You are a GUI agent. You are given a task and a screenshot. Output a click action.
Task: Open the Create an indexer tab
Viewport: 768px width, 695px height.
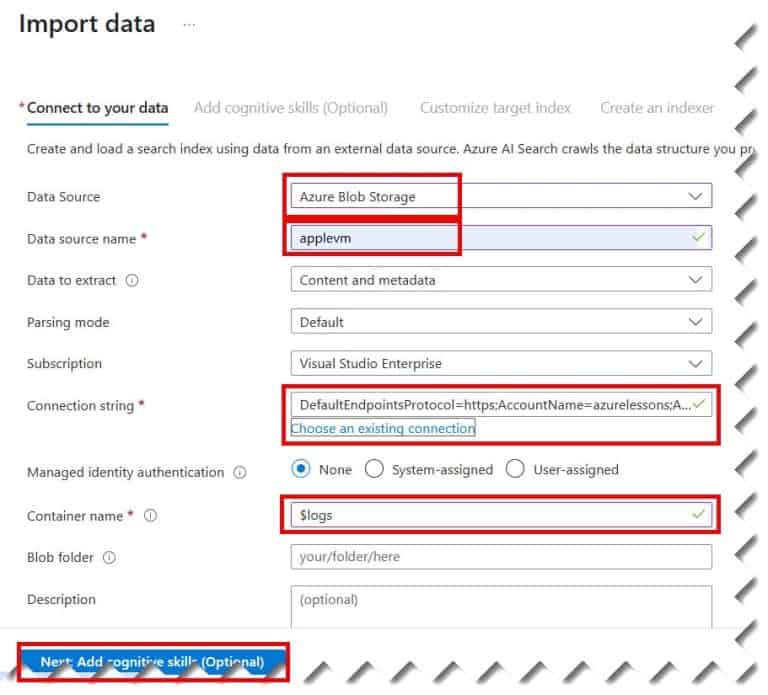click(x=657, y=108)
